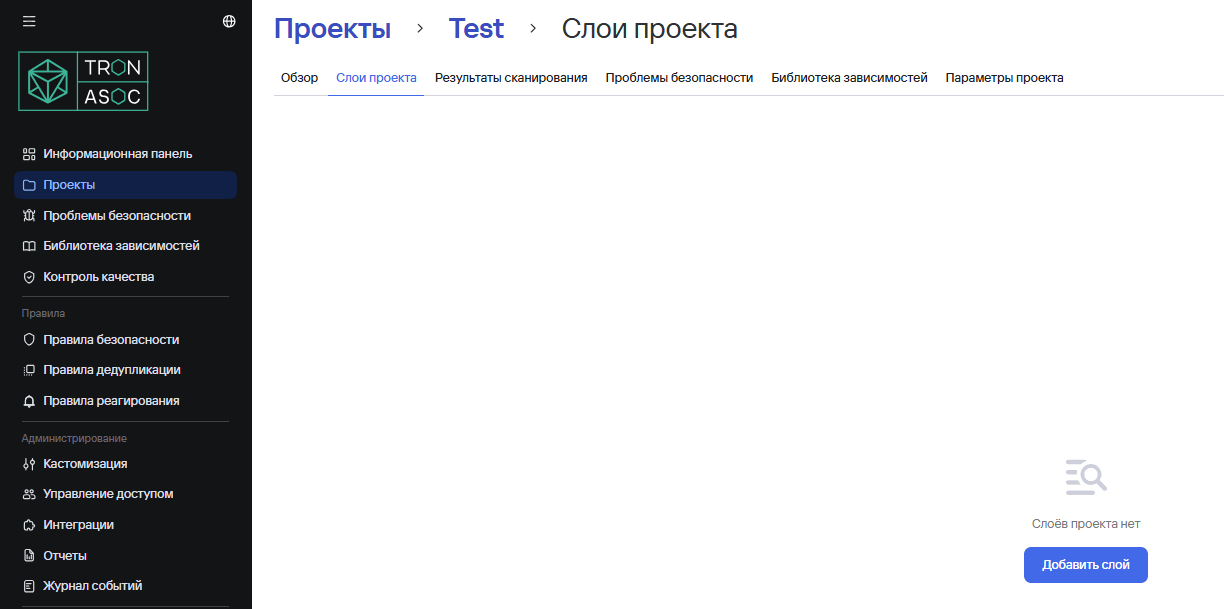Click the TRON ASOC logo
1224x609 pixels.
(x=83, y=80)
